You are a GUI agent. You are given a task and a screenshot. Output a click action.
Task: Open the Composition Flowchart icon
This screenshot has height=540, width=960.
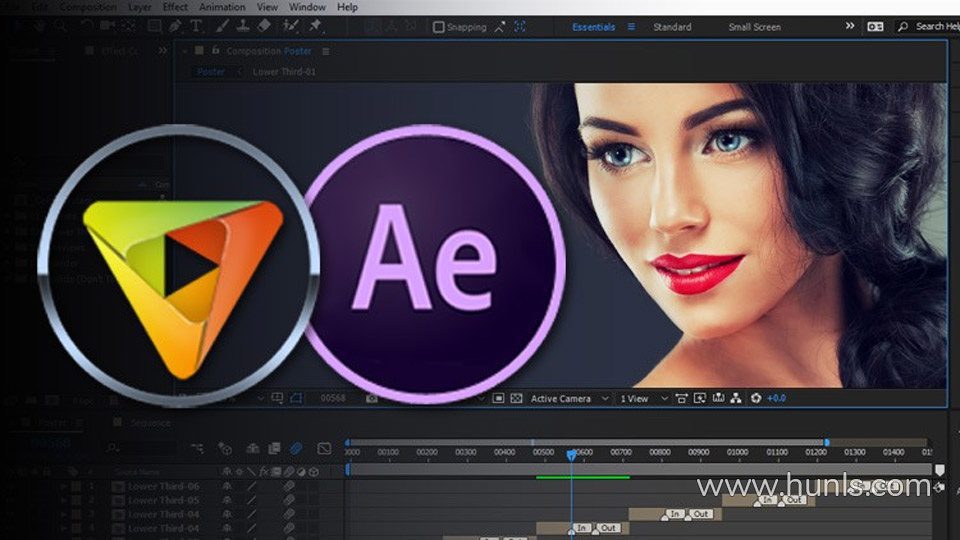(736, 399)
